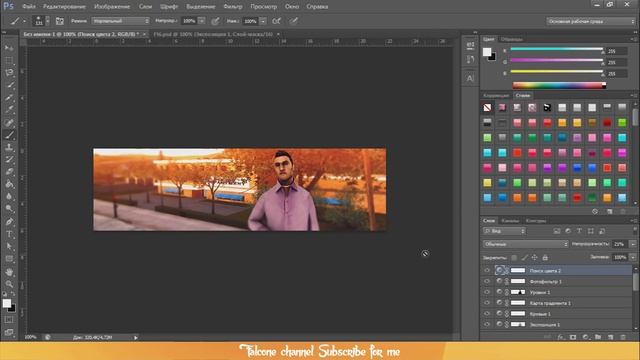Viewport: 640px width, 360px height.
Task: Select the Zoom magnifier tool
Action: tap(9, 284)
